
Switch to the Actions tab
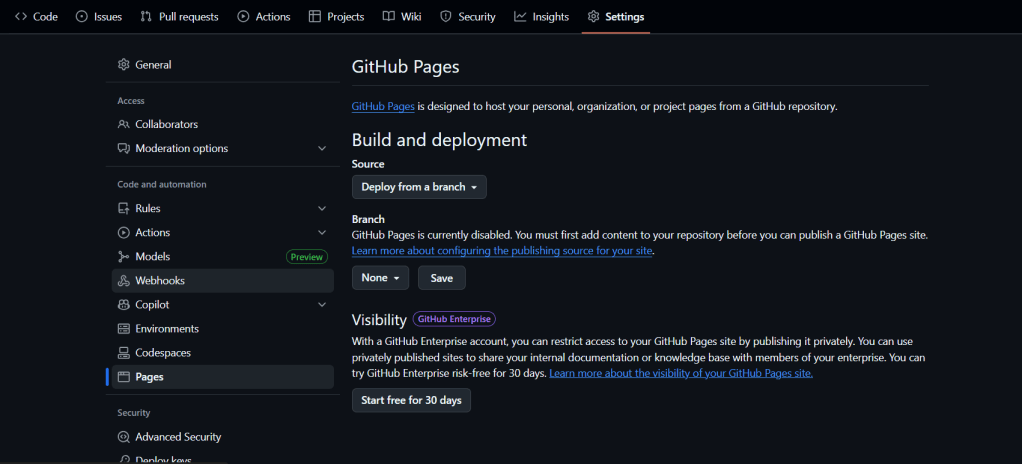pyautogui.click(x=263, y=17)
